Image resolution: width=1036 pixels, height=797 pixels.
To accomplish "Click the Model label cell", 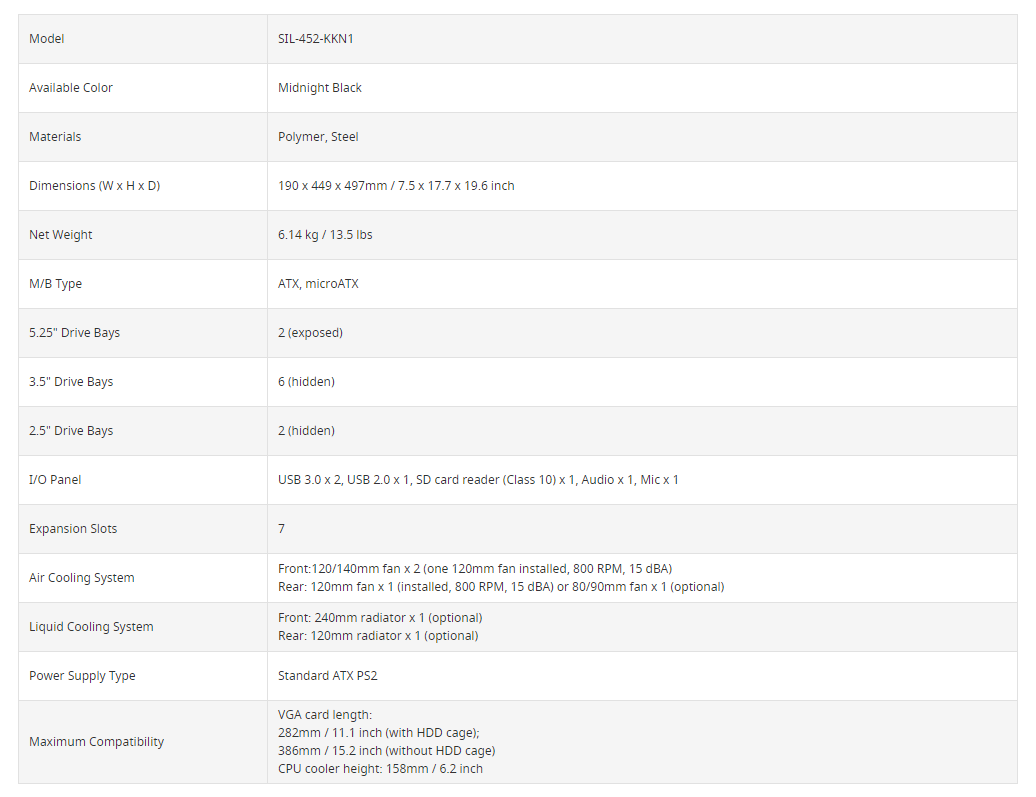I will 47,39.
